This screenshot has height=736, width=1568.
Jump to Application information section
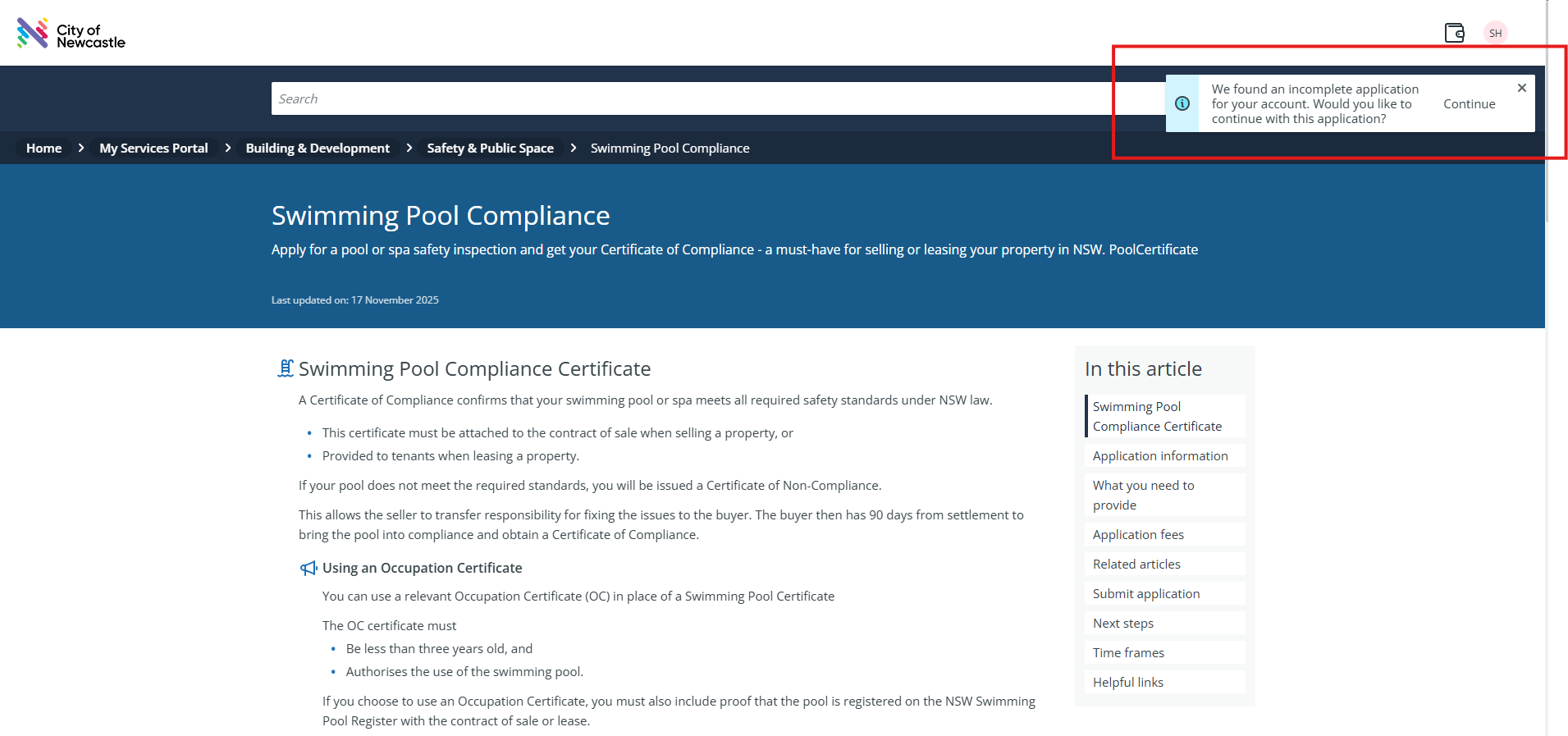click(x=1159, y=455)
